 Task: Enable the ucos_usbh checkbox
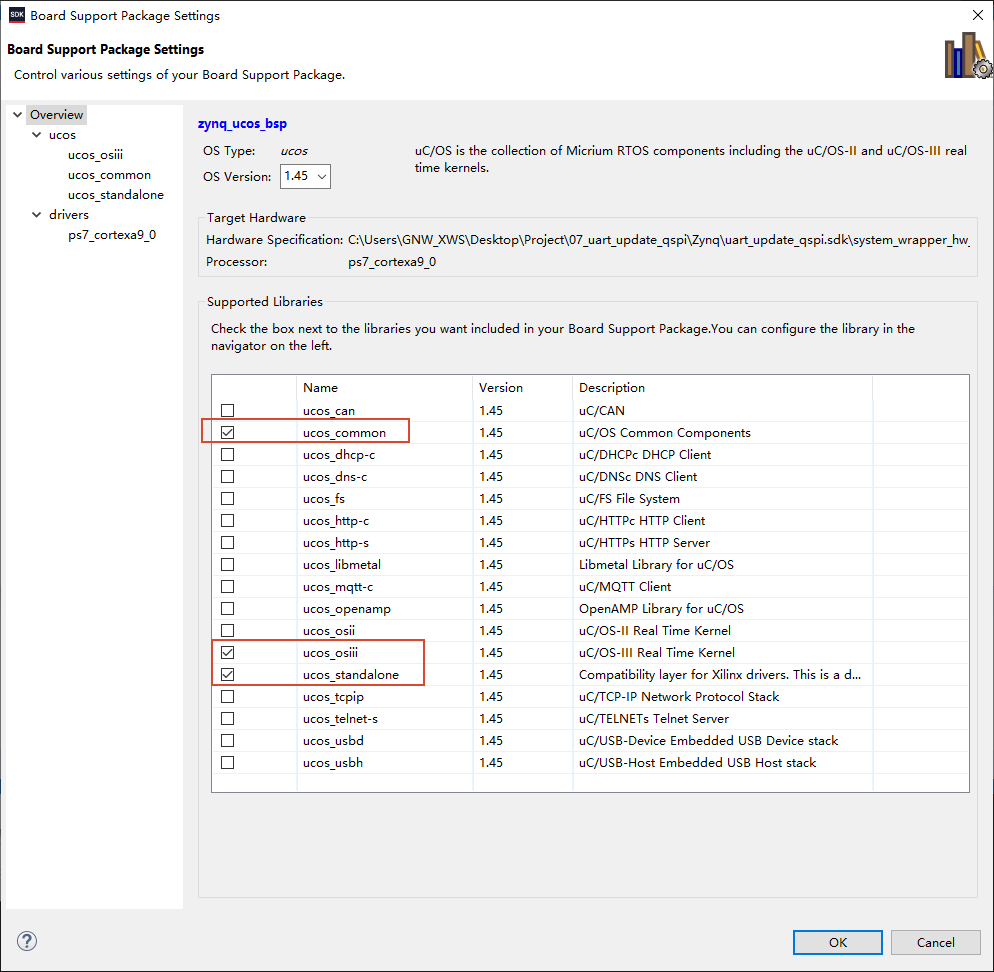point(228,763)
